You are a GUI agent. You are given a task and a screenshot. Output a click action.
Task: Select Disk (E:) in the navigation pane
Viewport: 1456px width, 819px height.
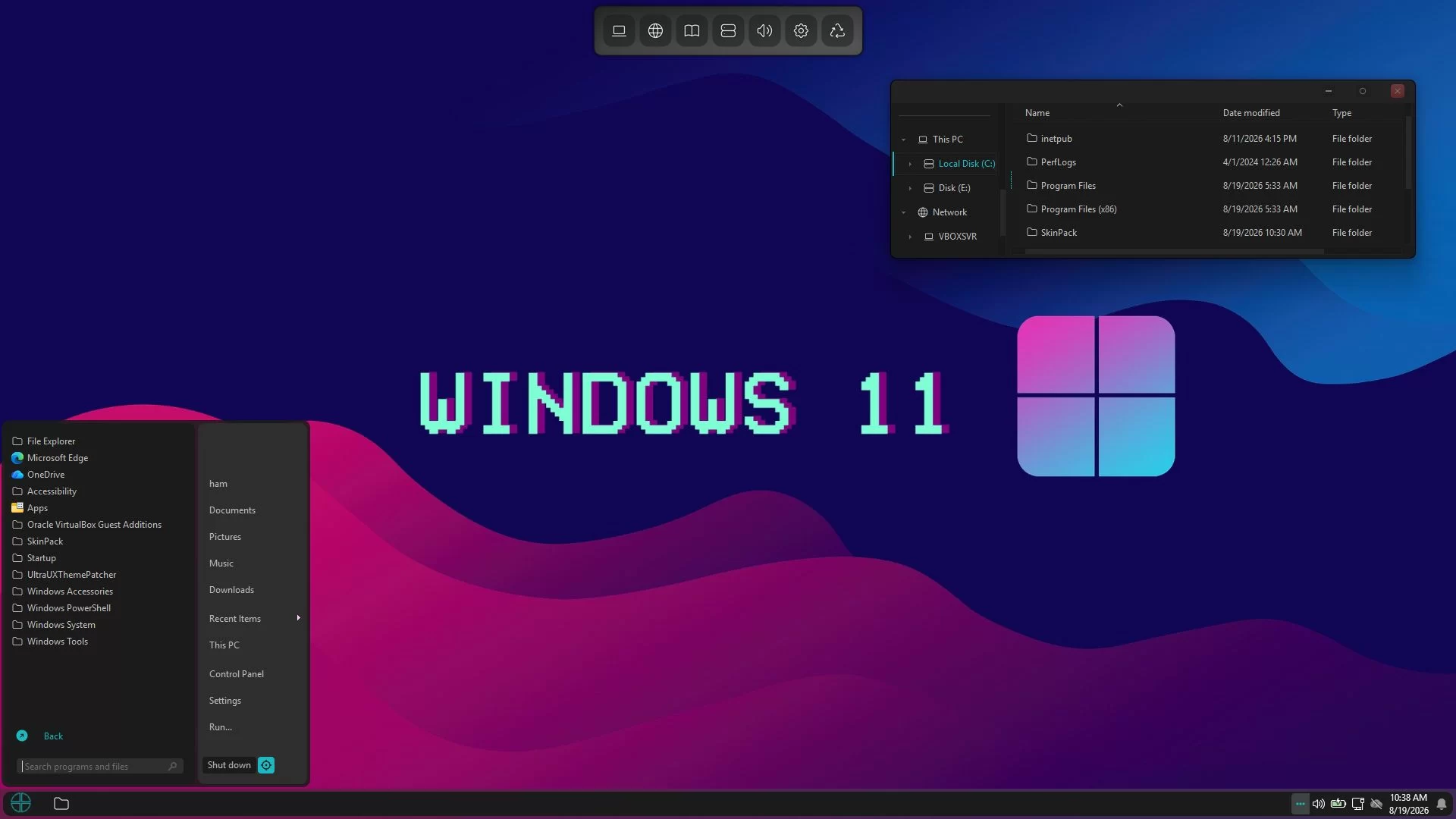[954, 188]
